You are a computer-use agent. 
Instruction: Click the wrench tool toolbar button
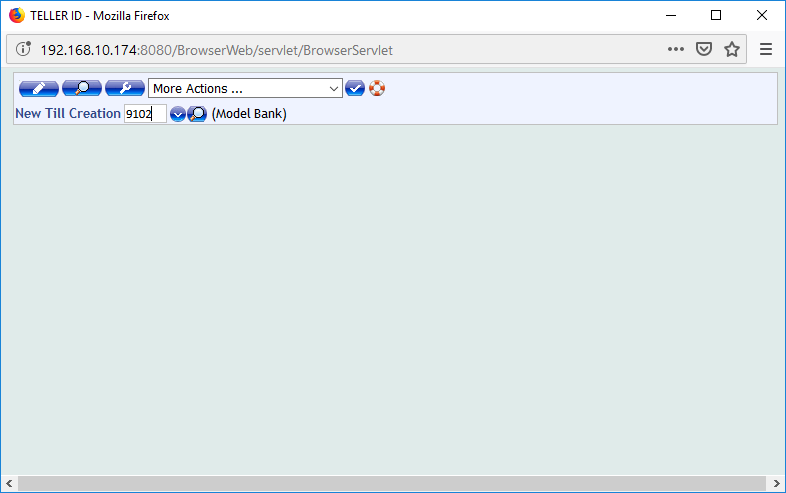click(x=125, y=88)
